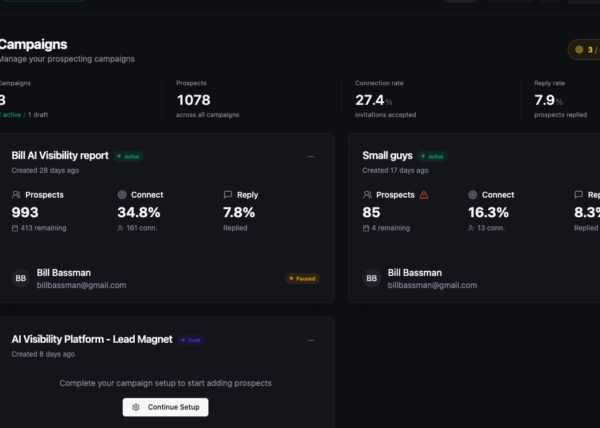Open Bill AI Visibility report campaign title
600x428 pixels.
[x=60, y=156]
